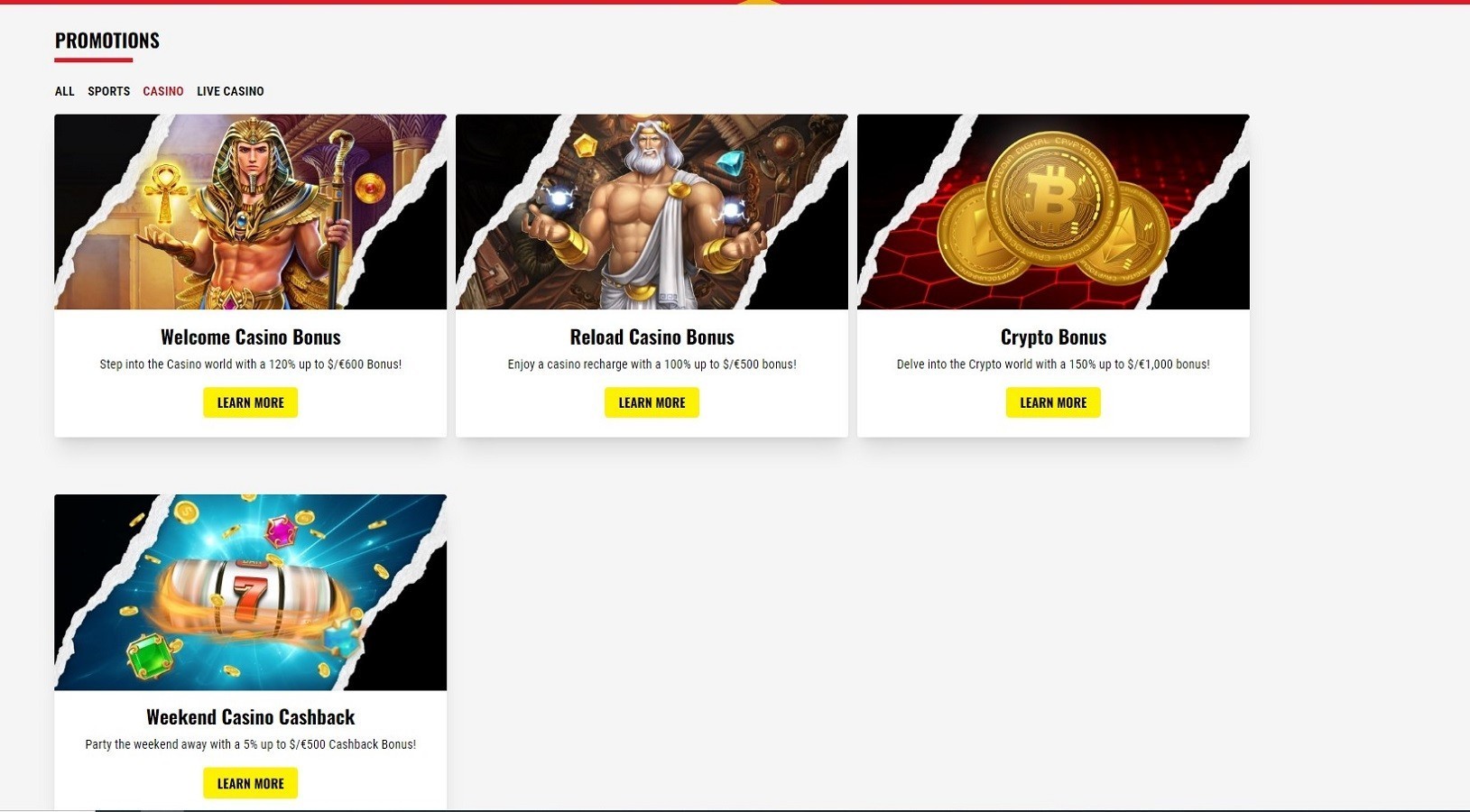Open the Weekend Casino Cashback title

250,717
